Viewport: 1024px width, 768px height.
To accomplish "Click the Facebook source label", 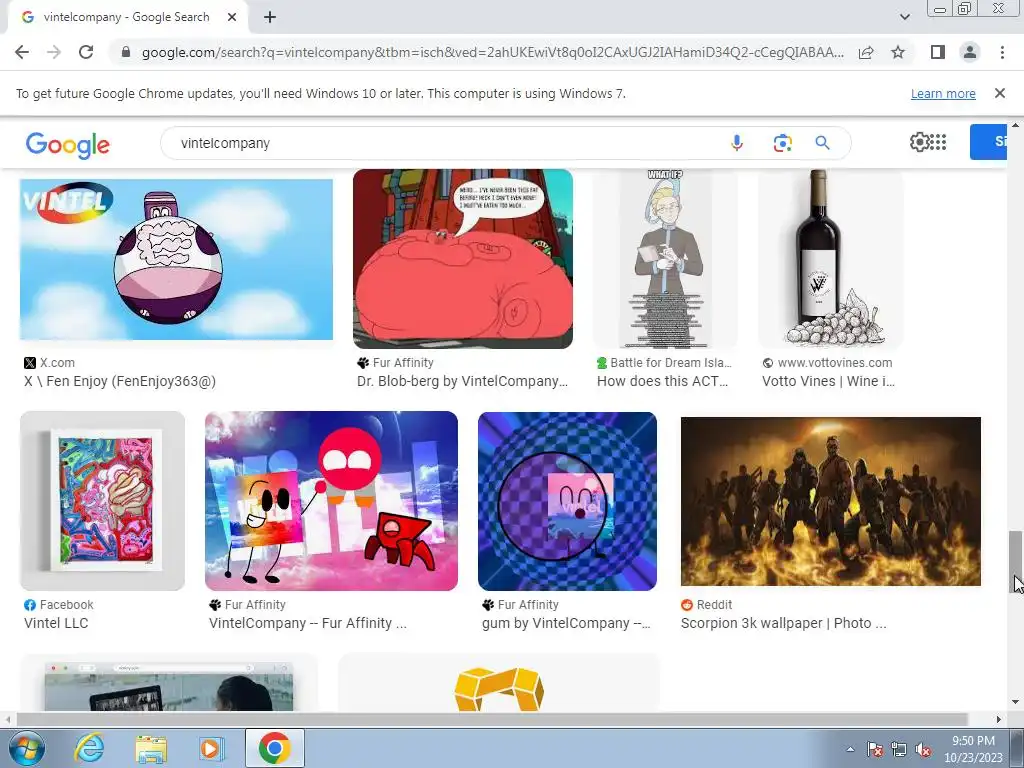I will tap(67, 605).
